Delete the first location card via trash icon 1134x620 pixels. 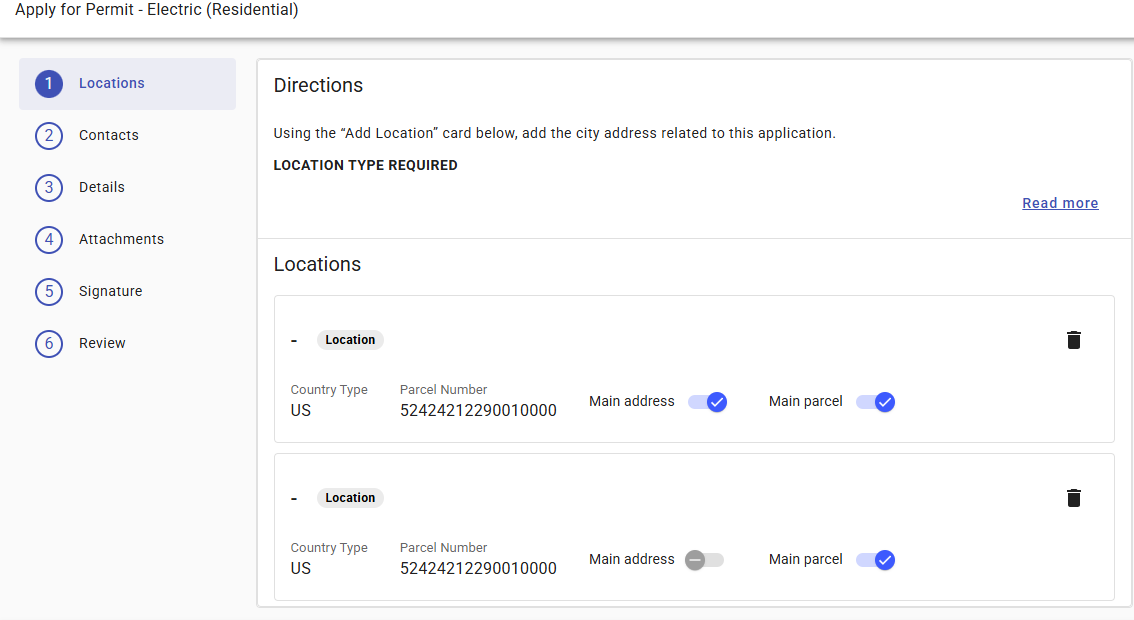click(1073, 340)
